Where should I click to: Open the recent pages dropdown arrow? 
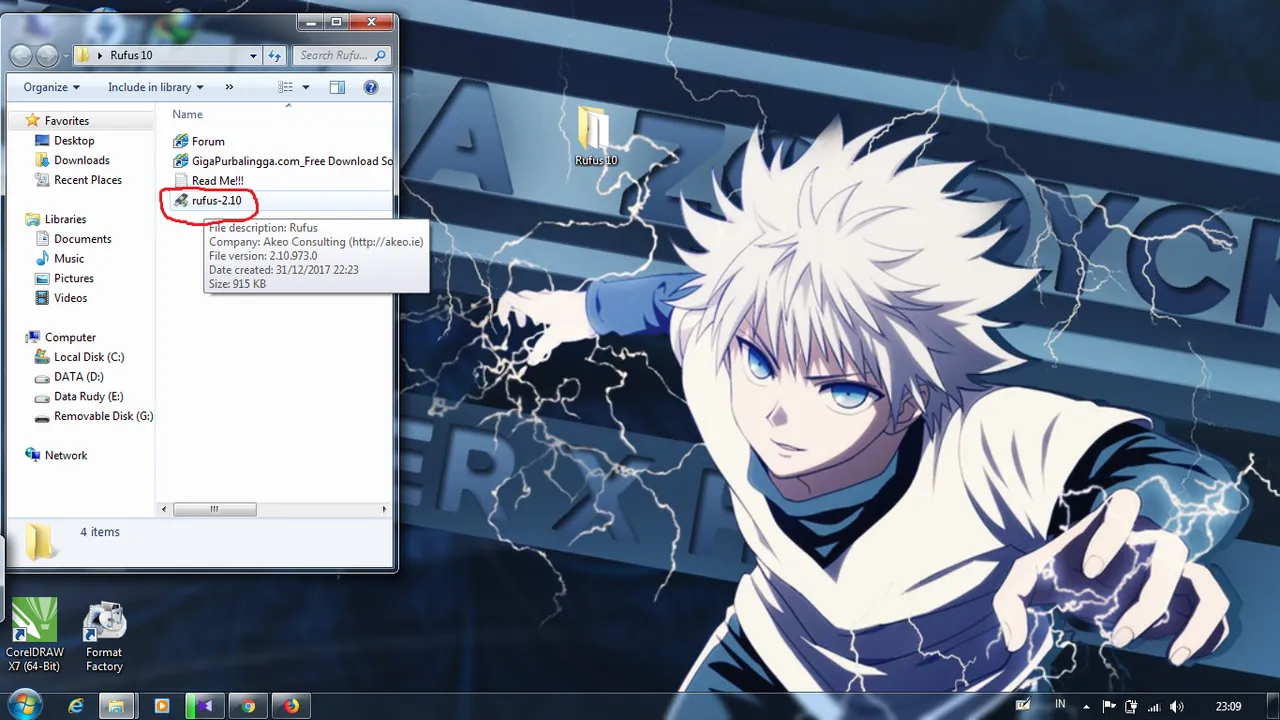pyautogui.click(x=66, y=56)
